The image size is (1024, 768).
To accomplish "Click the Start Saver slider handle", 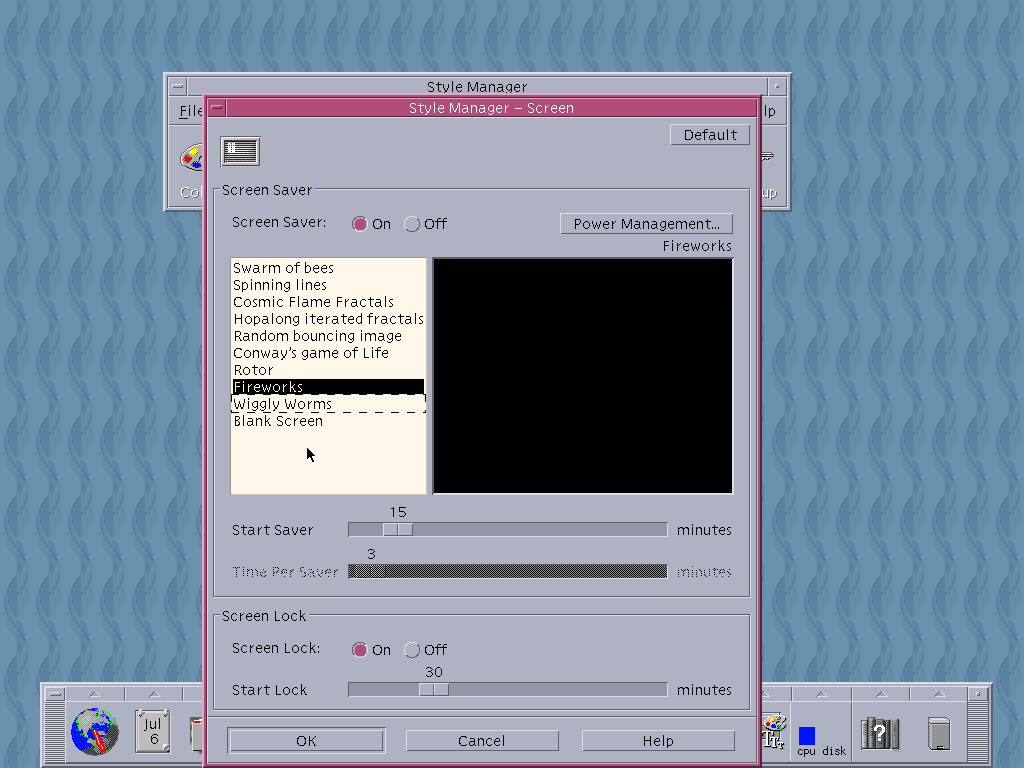I will coord(398,530).
